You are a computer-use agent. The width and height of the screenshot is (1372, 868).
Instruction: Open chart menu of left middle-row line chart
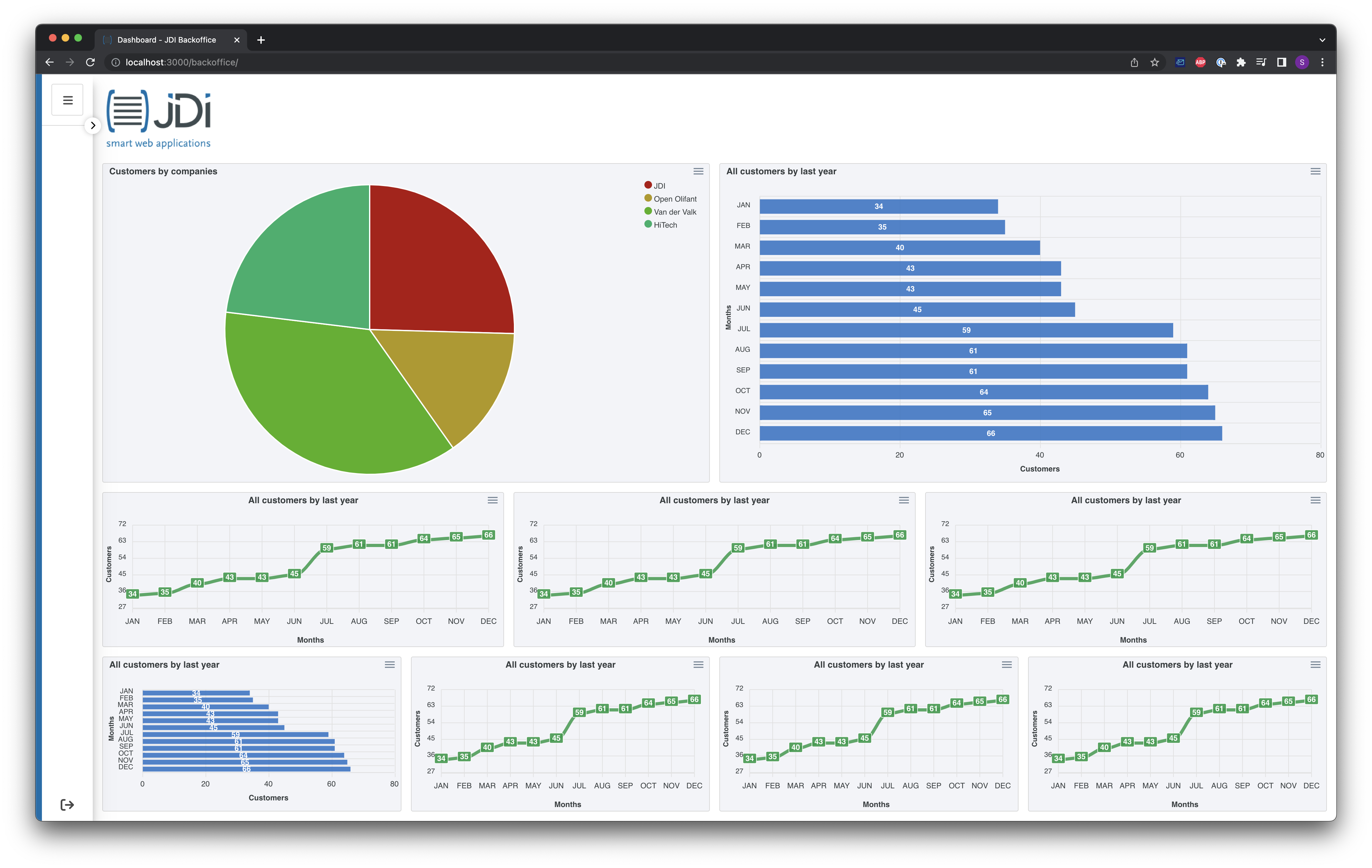492,500
